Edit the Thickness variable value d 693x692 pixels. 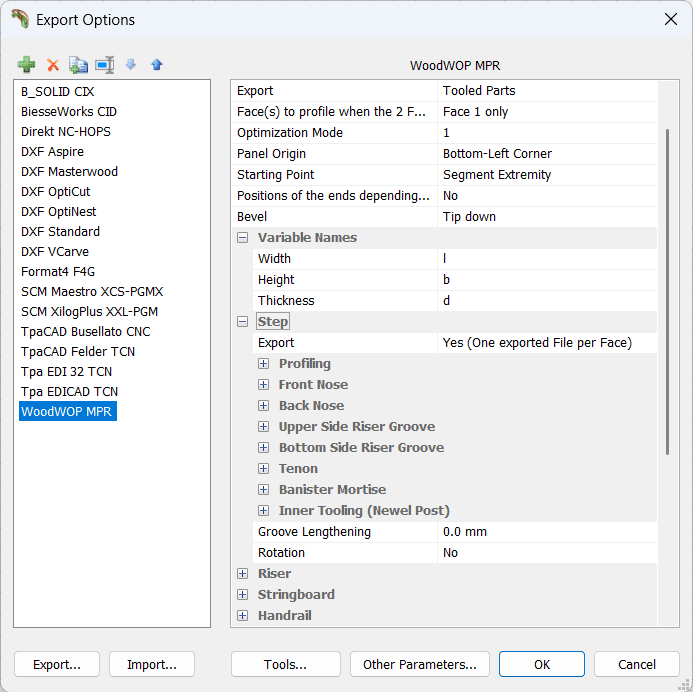(x=547, y=300)
